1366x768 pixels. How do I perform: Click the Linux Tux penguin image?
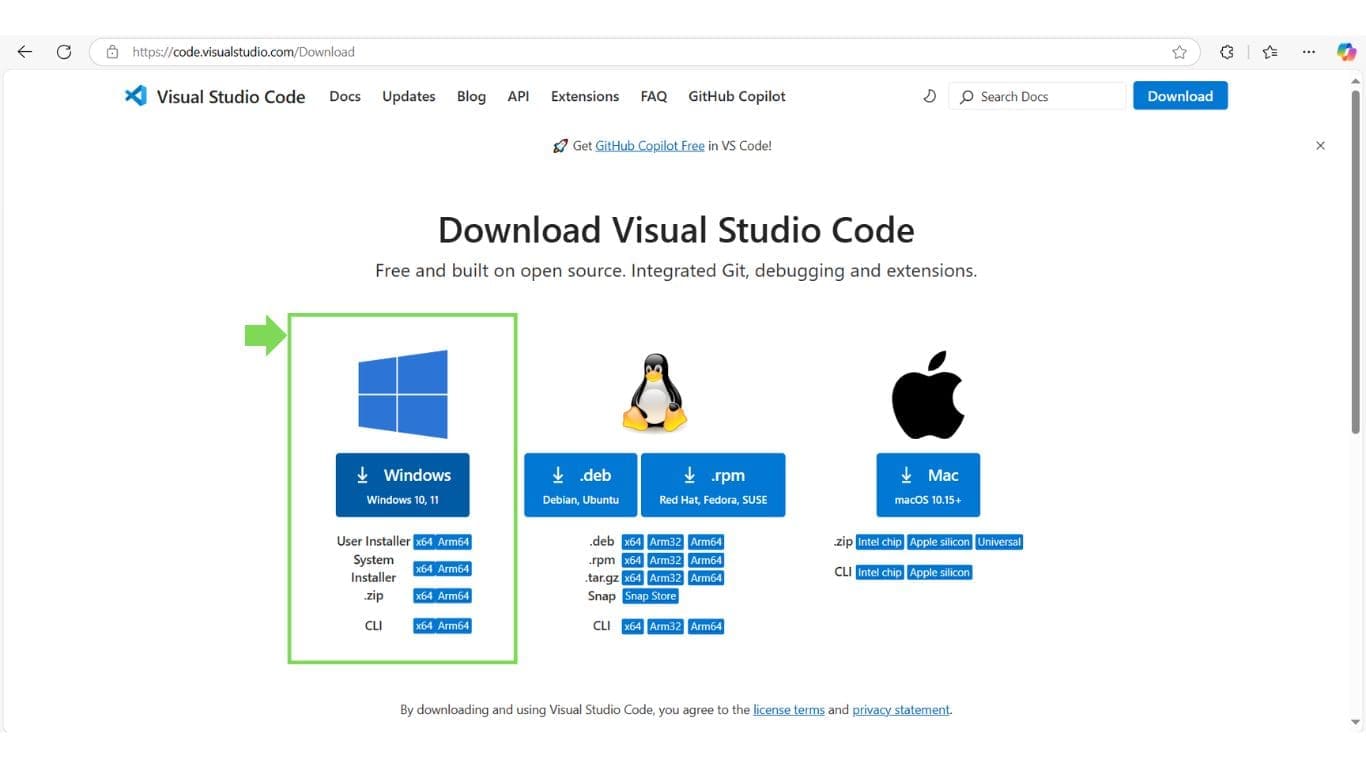655,393
